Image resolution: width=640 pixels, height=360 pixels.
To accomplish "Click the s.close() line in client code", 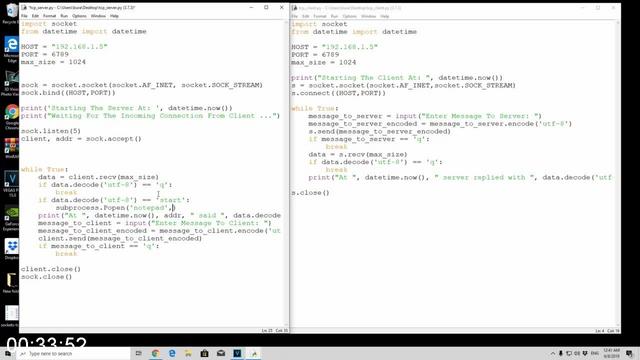I will [x=310, y=193].
